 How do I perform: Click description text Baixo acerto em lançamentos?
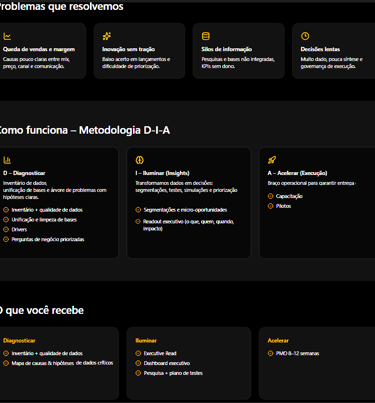136,63
